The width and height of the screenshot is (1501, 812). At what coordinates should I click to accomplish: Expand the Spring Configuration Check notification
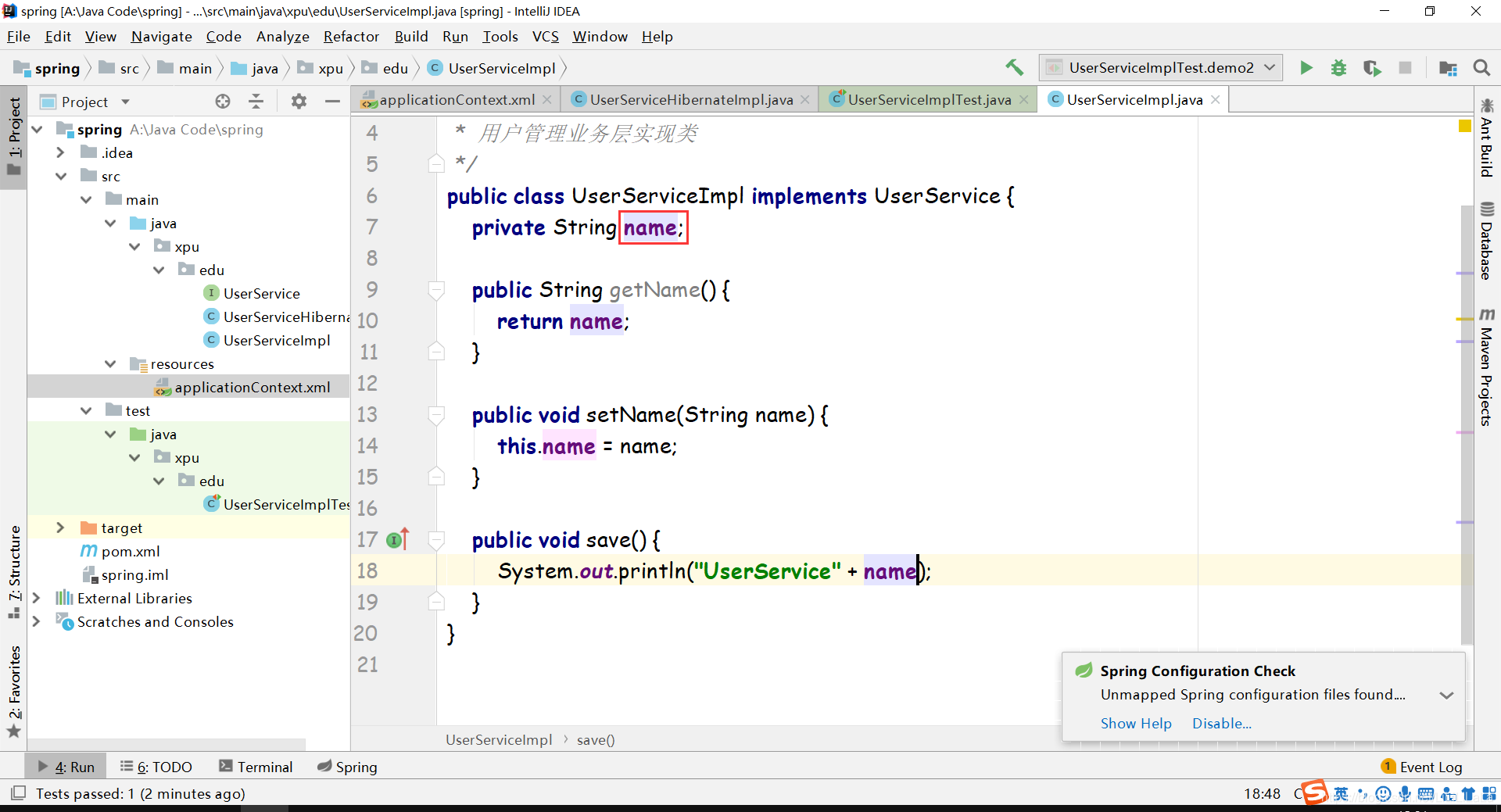tap(1446, 695)
